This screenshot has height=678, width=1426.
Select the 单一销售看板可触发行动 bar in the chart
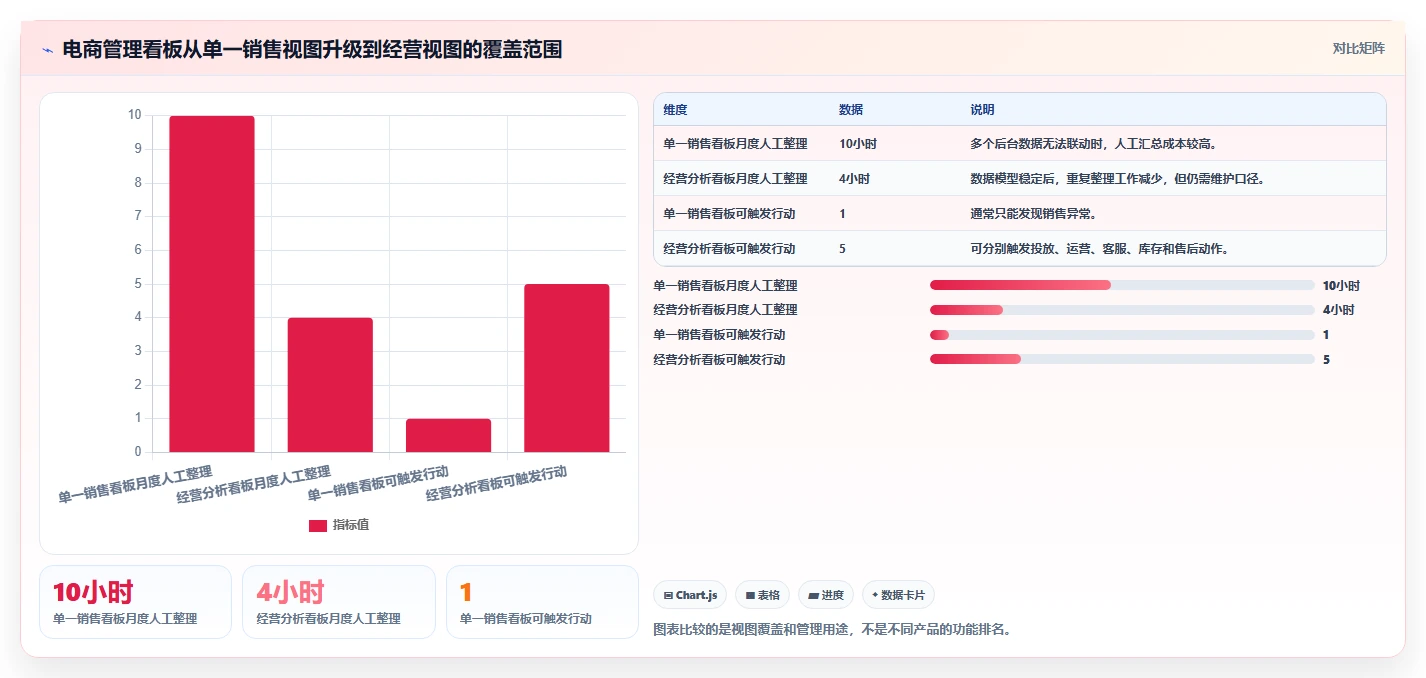448,435
